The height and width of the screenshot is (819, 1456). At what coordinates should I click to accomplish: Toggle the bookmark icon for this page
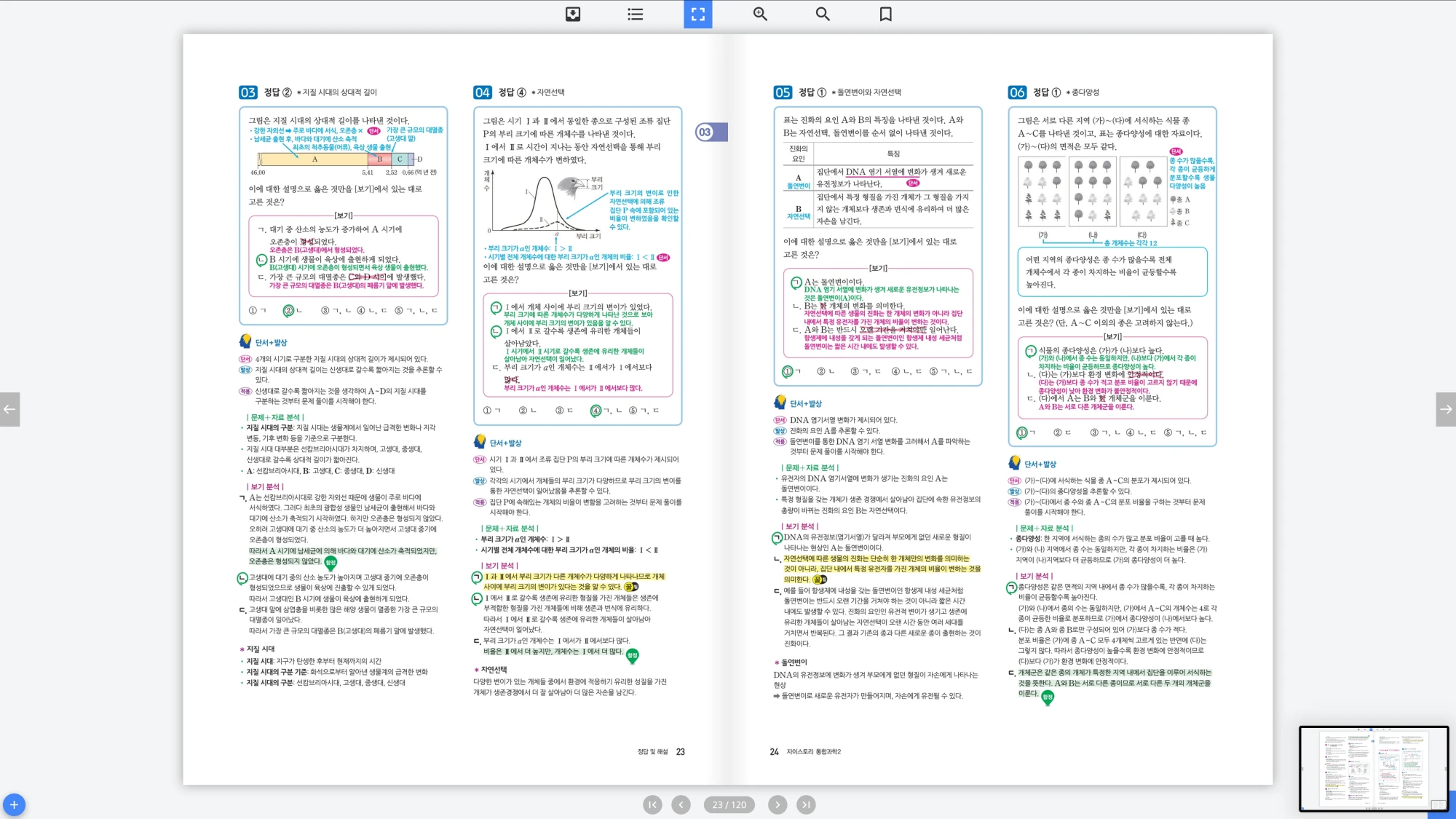pyautogui.click(x=885, y=14)
